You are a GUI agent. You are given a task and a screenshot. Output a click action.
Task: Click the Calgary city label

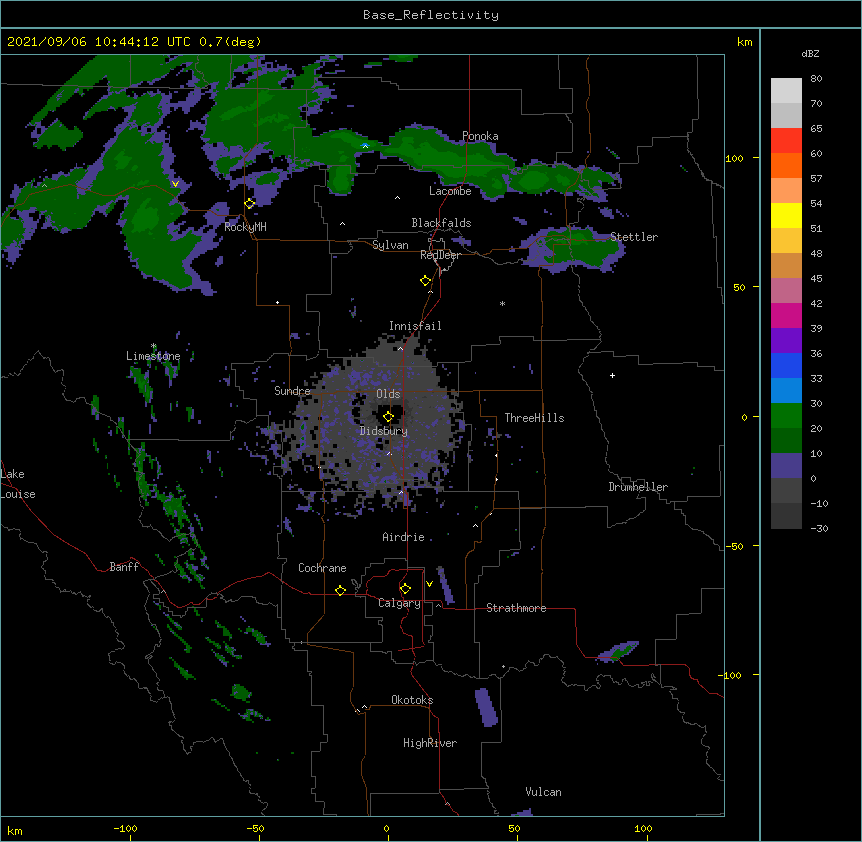point(399,603)
